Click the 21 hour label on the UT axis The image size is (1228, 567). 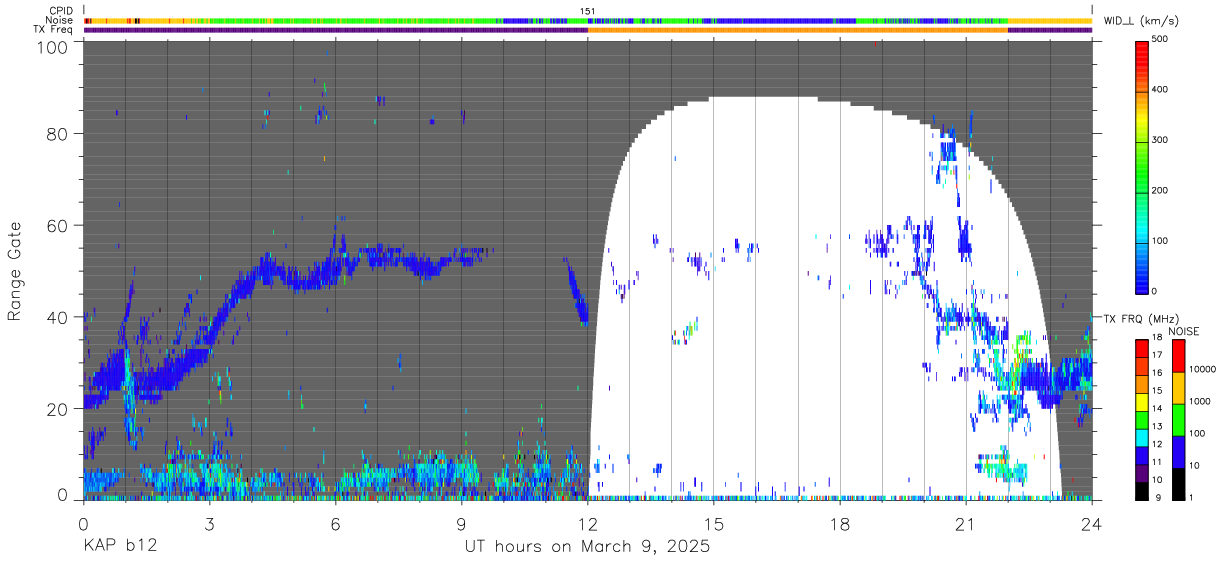pyautogui.click(x=966, y=523)
